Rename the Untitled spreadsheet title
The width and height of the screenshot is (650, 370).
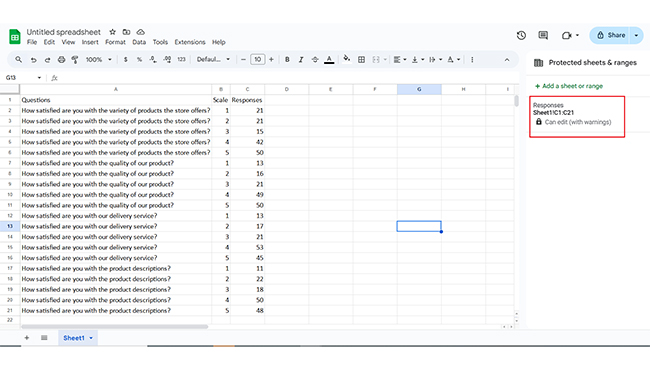click(x=63, y=32)
